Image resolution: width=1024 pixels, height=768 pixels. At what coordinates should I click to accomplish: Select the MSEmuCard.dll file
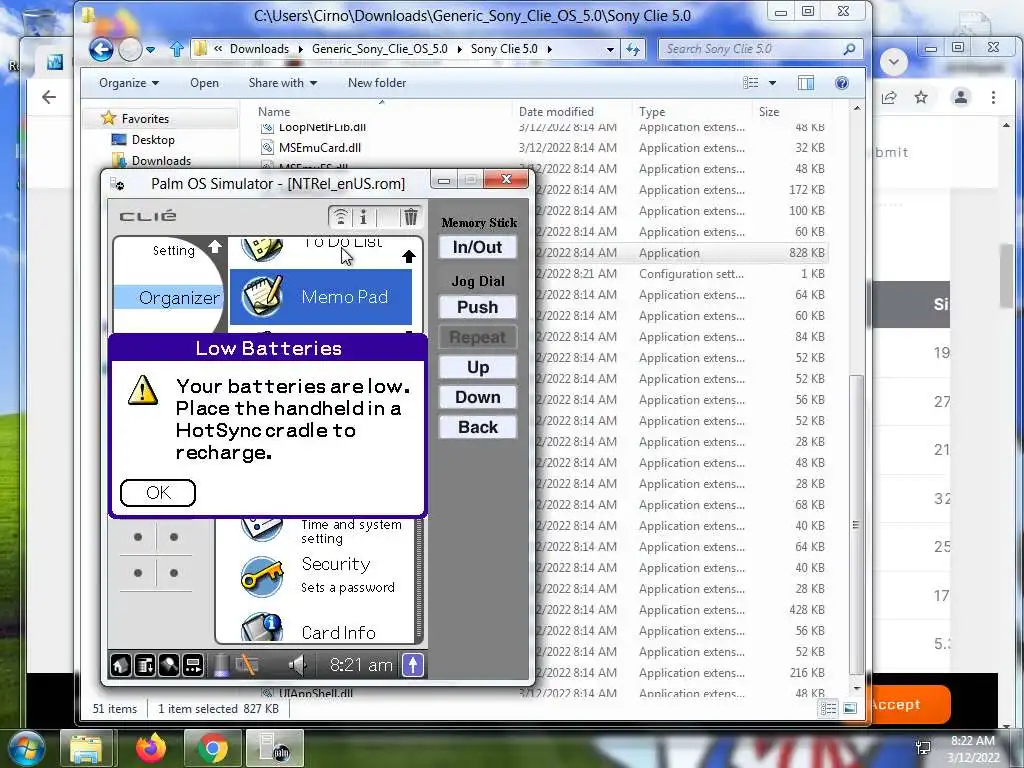[319, 148]
